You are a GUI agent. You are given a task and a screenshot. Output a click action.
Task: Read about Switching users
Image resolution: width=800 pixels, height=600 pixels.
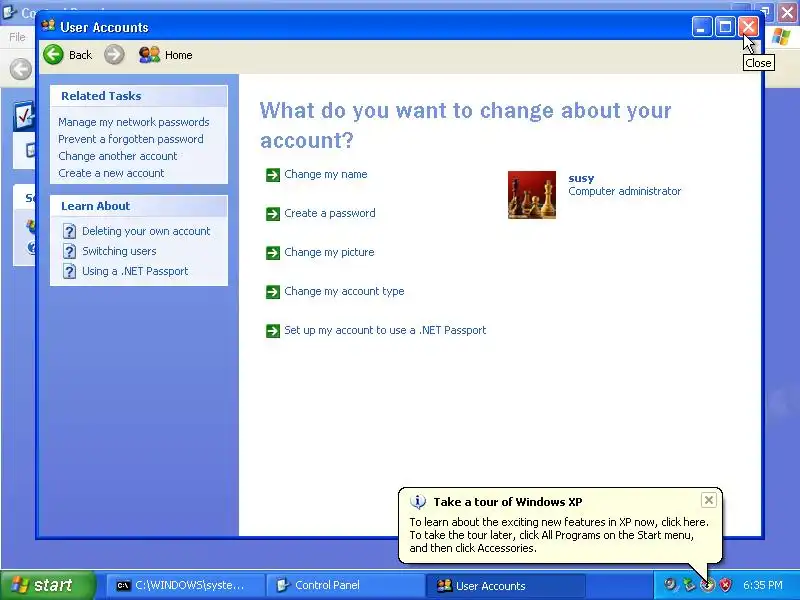coord(119,251)
